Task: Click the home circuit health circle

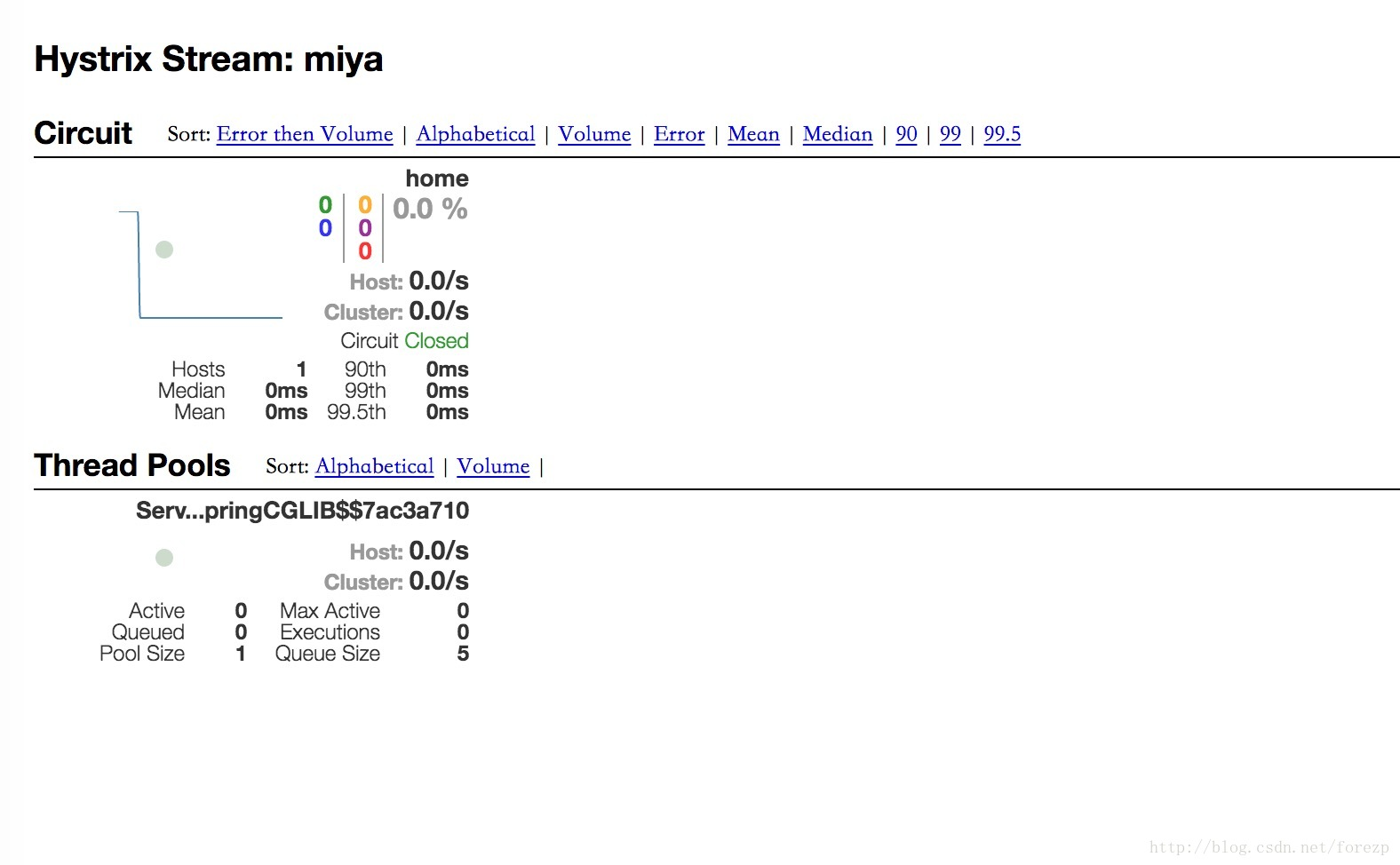Action: 164,250
